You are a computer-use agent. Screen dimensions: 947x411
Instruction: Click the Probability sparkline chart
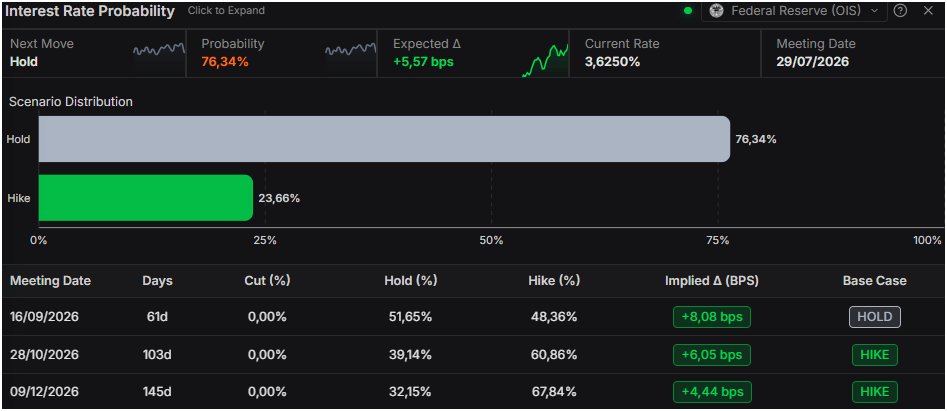point(351,51)
